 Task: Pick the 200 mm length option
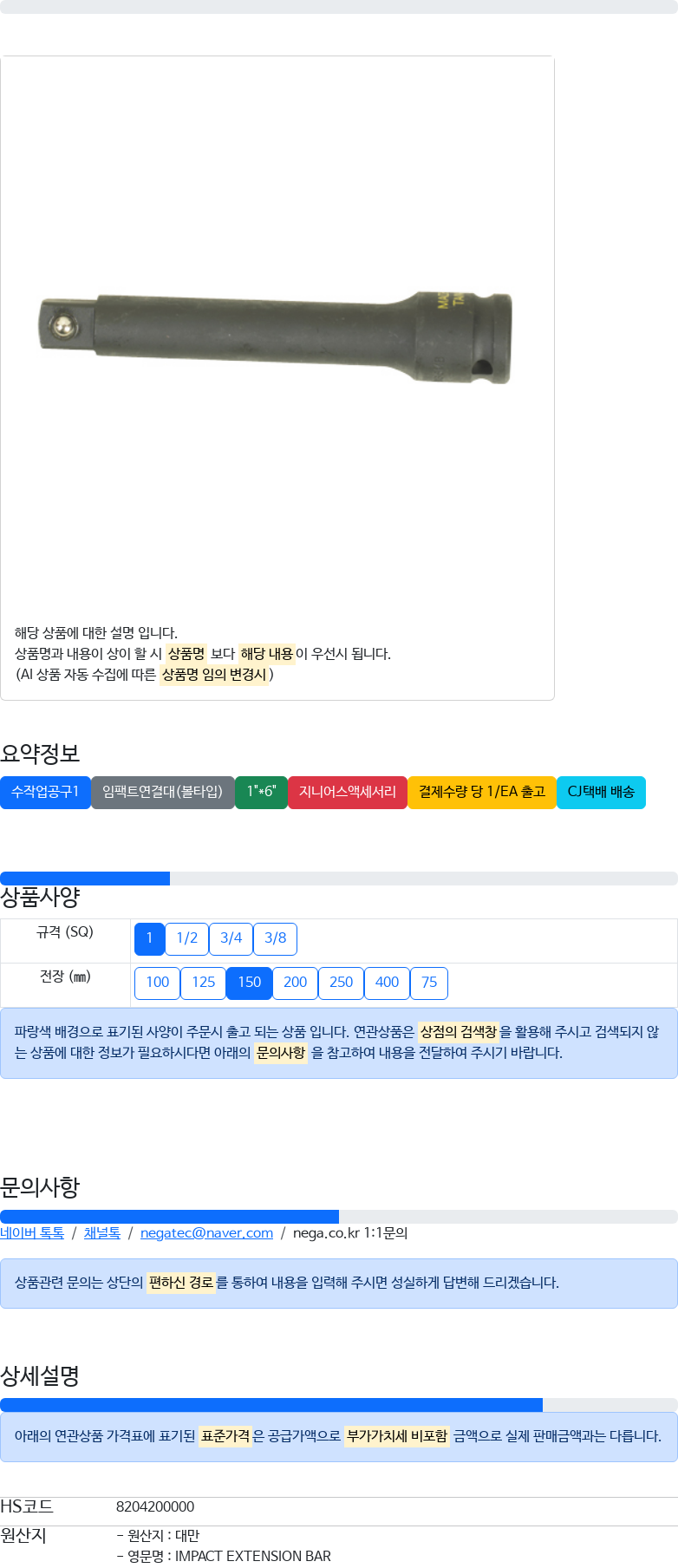[x=296, y=983]
